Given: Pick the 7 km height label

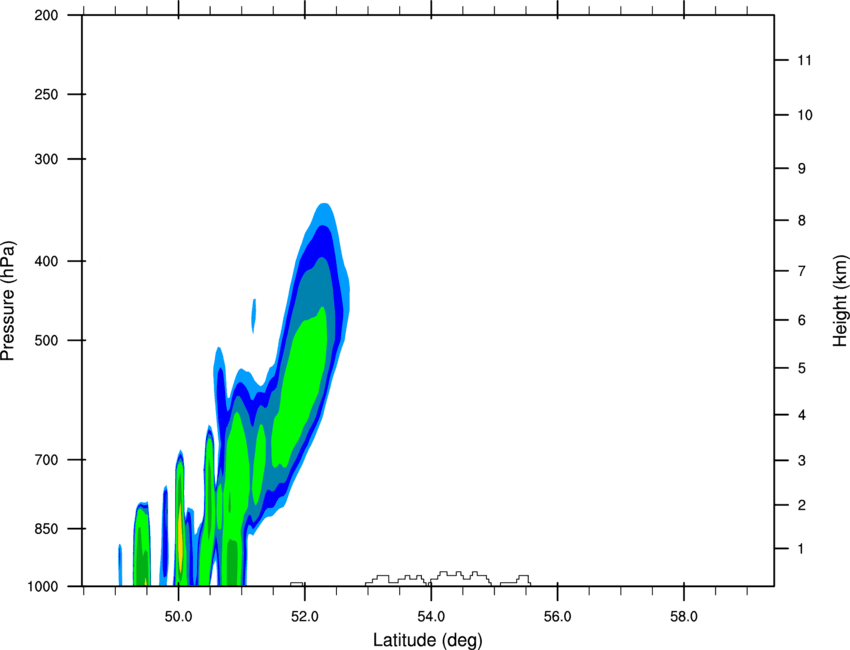Looking at the screenshot, I should [x=802, y=271].
